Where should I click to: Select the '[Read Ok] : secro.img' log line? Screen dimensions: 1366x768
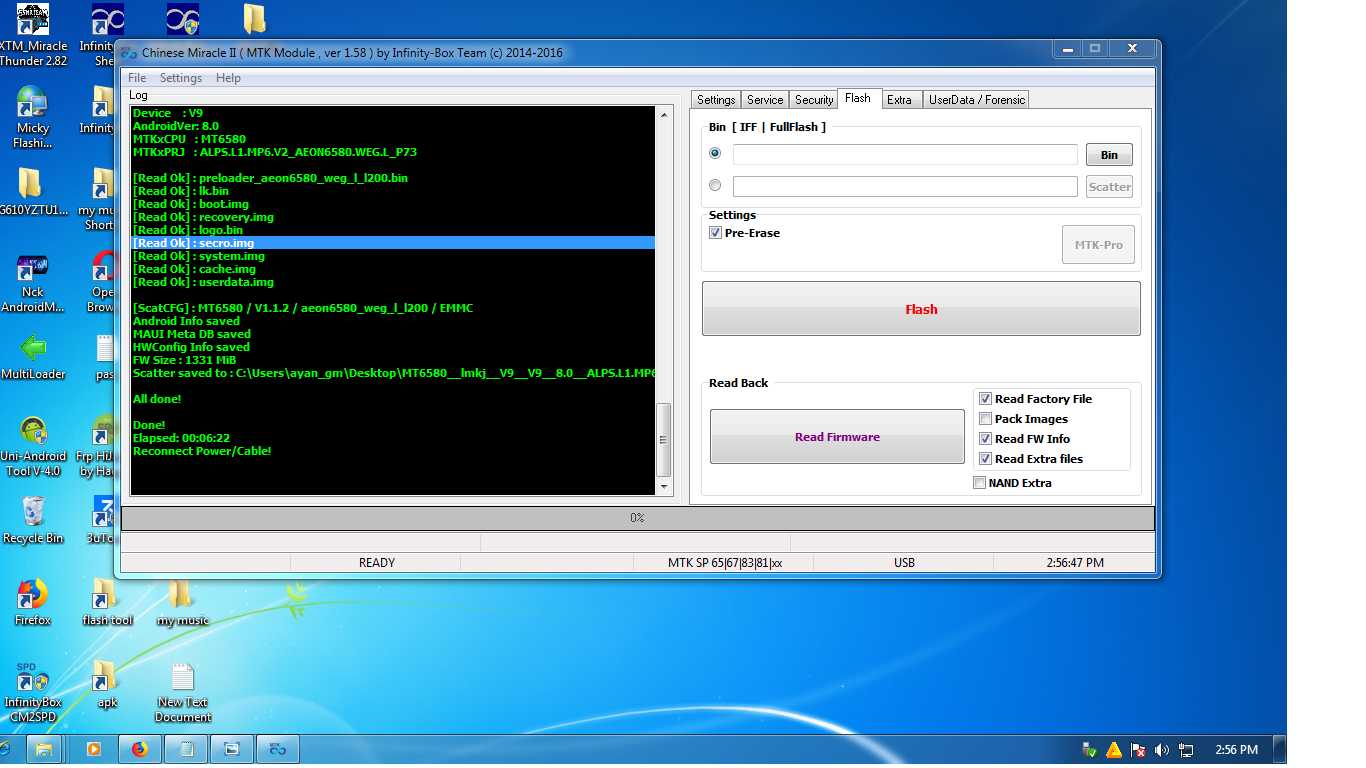(x=393, y=243)
